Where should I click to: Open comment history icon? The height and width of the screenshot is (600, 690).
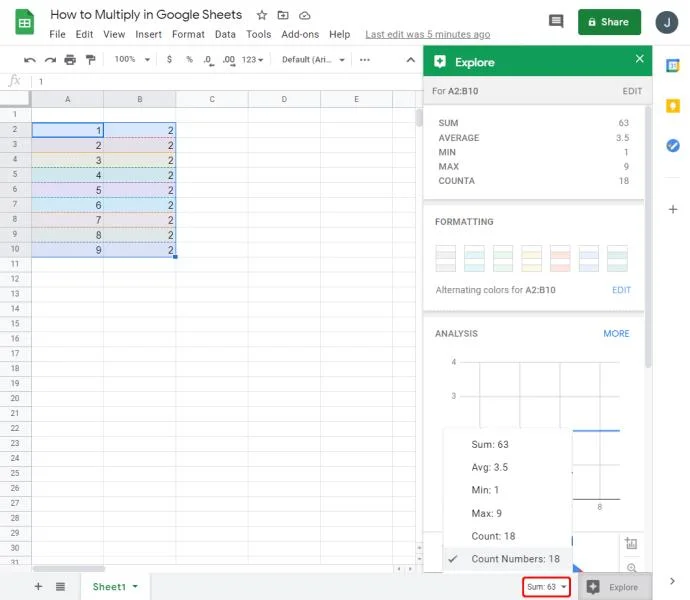[x=556, y=21]
